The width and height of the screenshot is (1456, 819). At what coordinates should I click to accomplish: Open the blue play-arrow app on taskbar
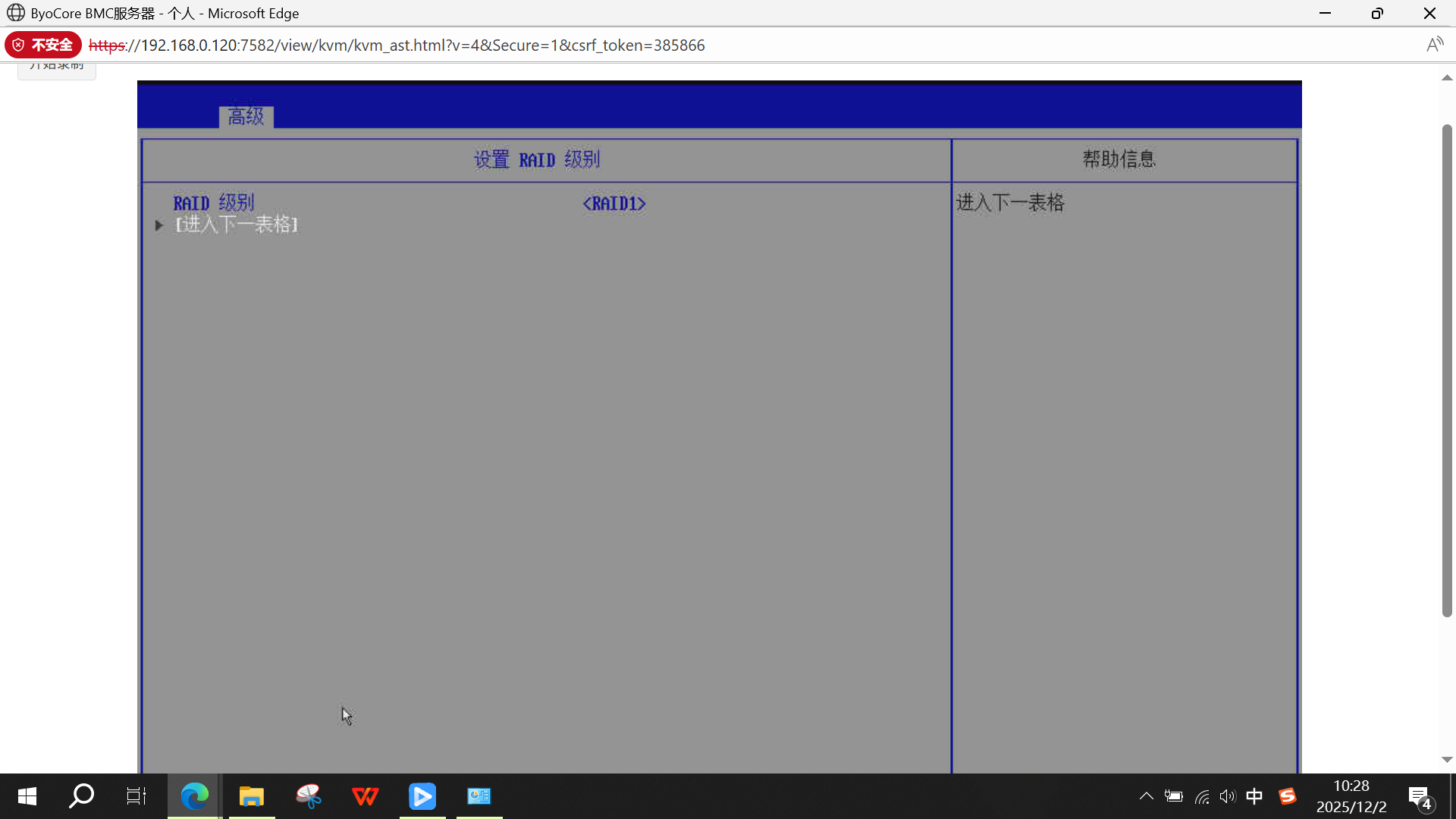[422, 796]
